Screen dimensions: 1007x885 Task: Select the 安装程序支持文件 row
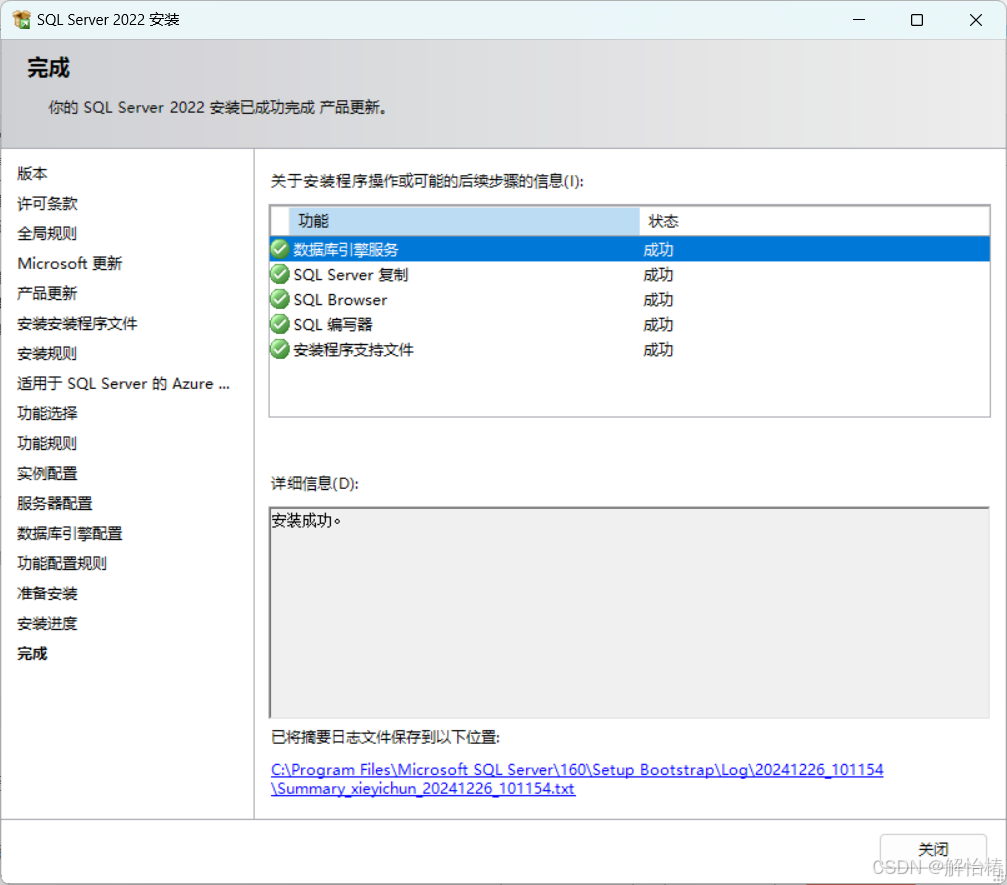(x=630, y=349)
